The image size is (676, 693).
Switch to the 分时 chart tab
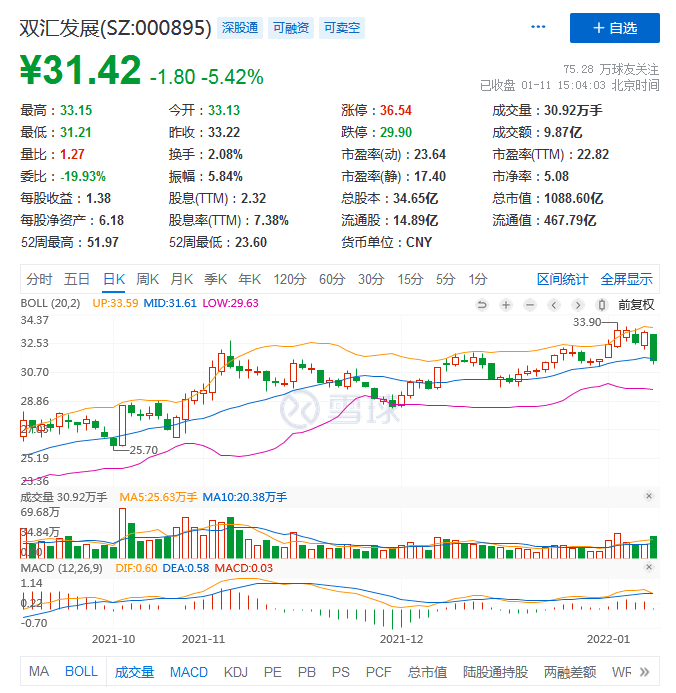coord(39,279)
